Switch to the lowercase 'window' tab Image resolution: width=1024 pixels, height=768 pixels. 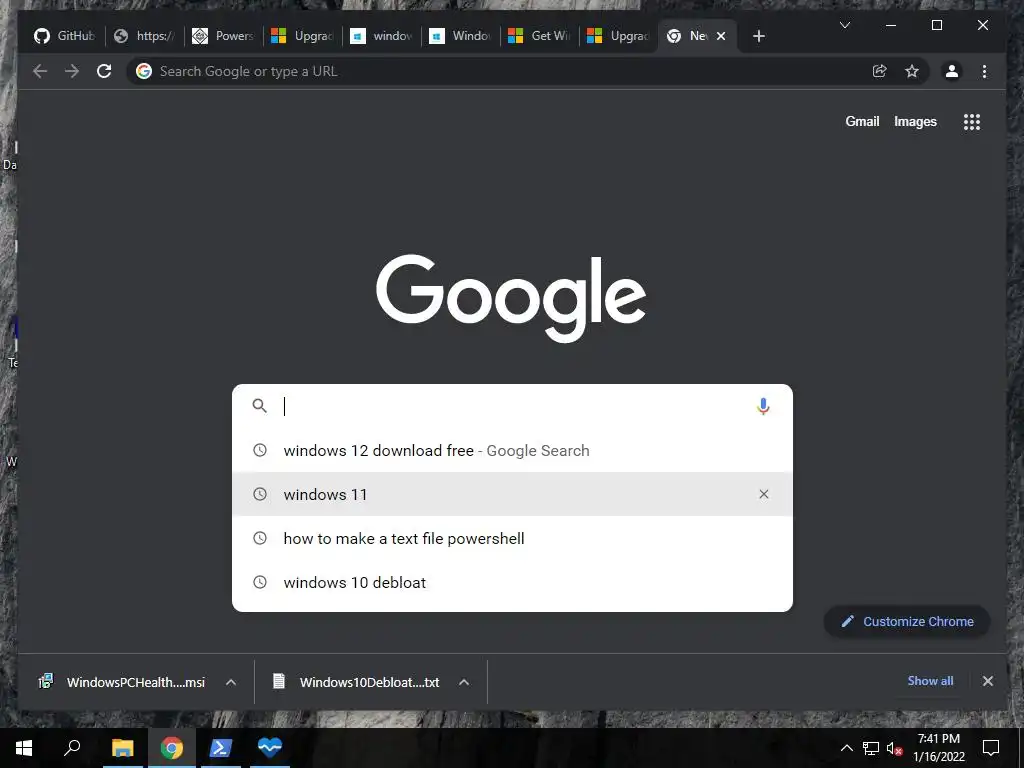[x=381, y=36]
